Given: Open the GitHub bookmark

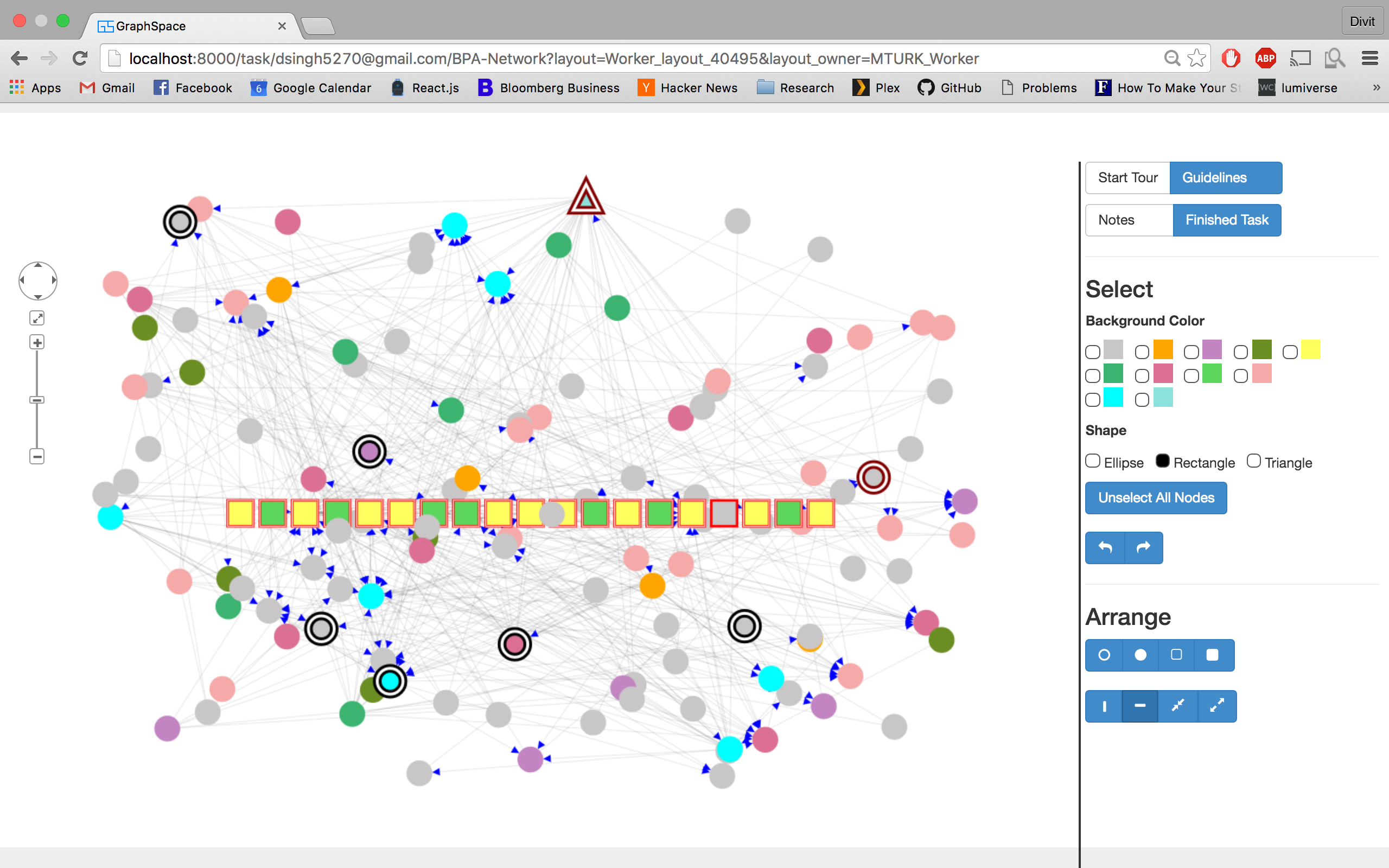Looking at the screenshot, I should tap(950, 88).
